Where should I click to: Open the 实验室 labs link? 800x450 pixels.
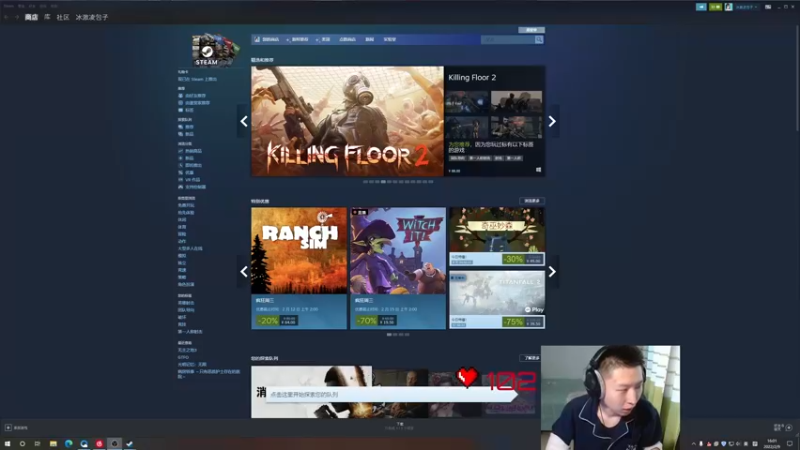pyautogui.click(x=390, y=39)
